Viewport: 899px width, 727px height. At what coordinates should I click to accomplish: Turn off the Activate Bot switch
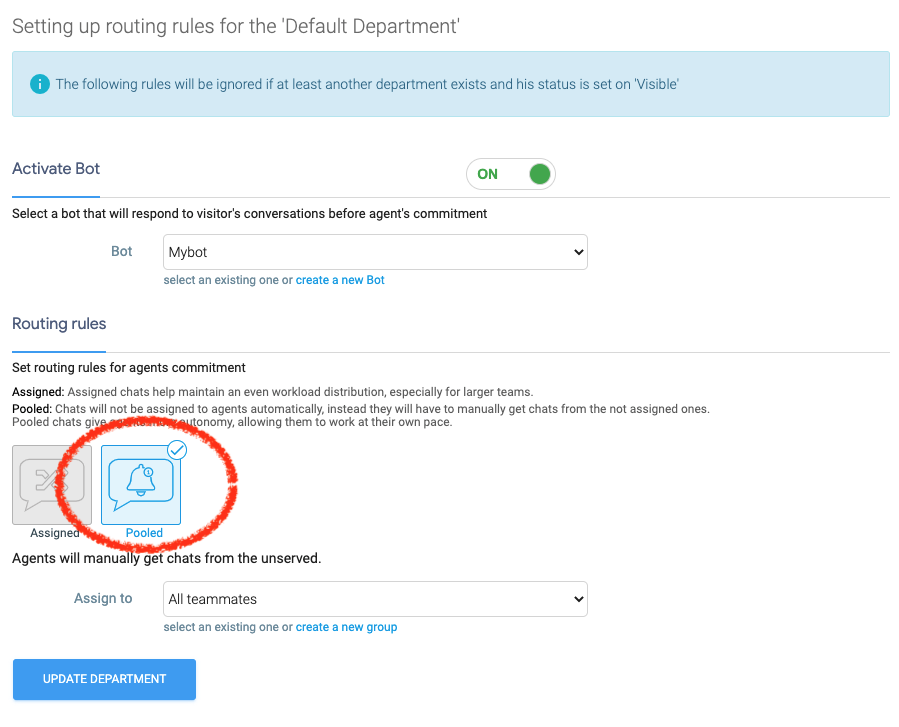pyautogui.click(x=510, y=174)
